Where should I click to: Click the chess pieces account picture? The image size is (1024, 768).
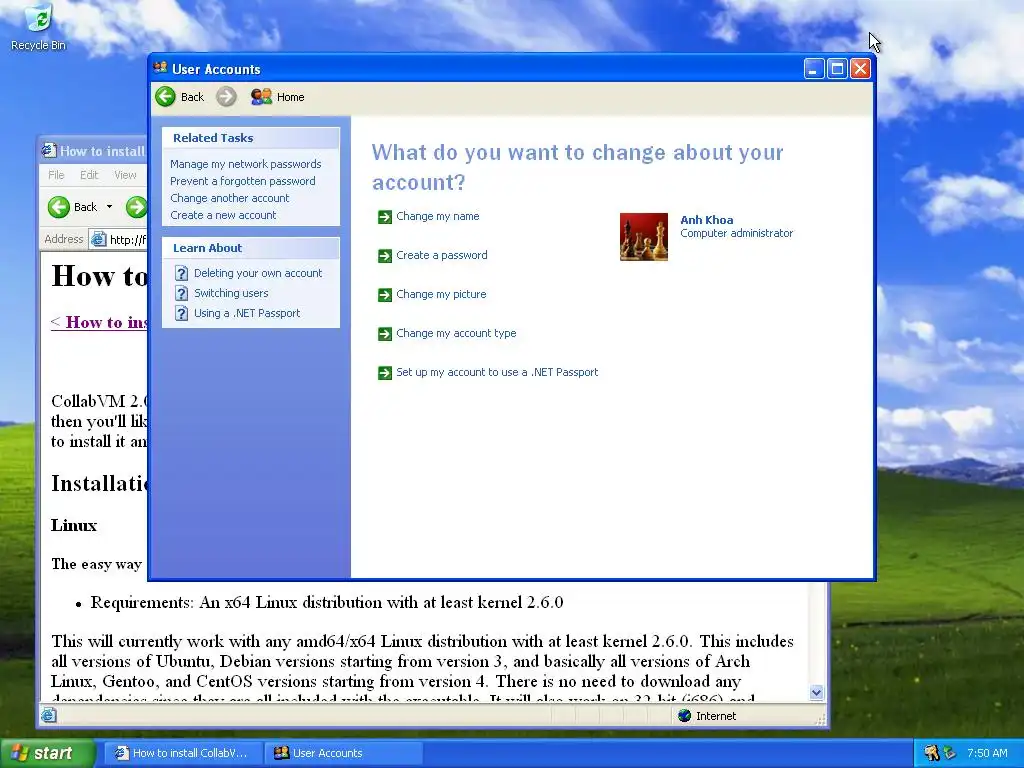click(643, 236)
